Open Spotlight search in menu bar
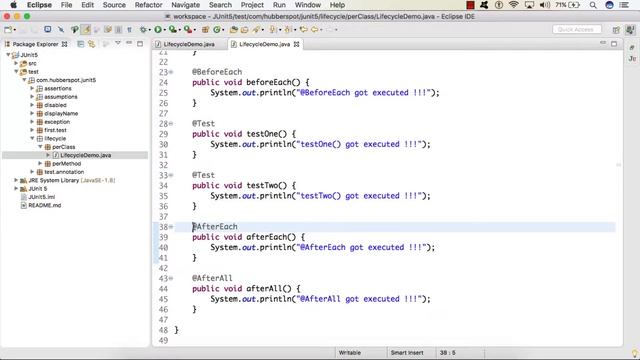Screen dimensions: 640x360 point(593,5)
